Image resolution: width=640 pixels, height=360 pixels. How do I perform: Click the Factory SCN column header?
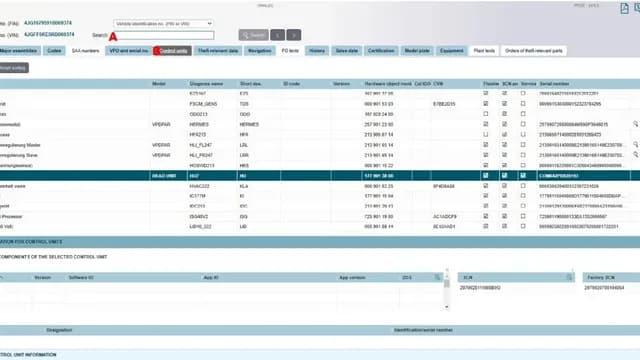(601, 278)
